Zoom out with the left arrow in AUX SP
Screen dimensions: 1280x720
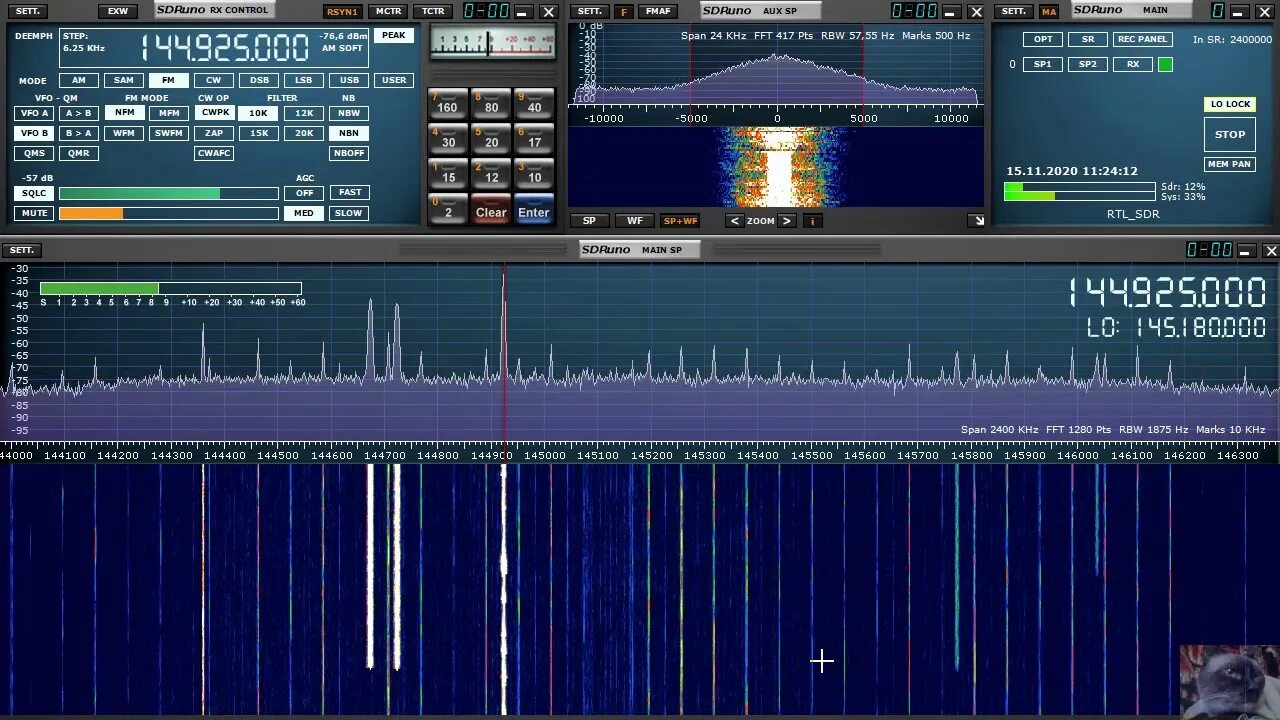[735, 221]
